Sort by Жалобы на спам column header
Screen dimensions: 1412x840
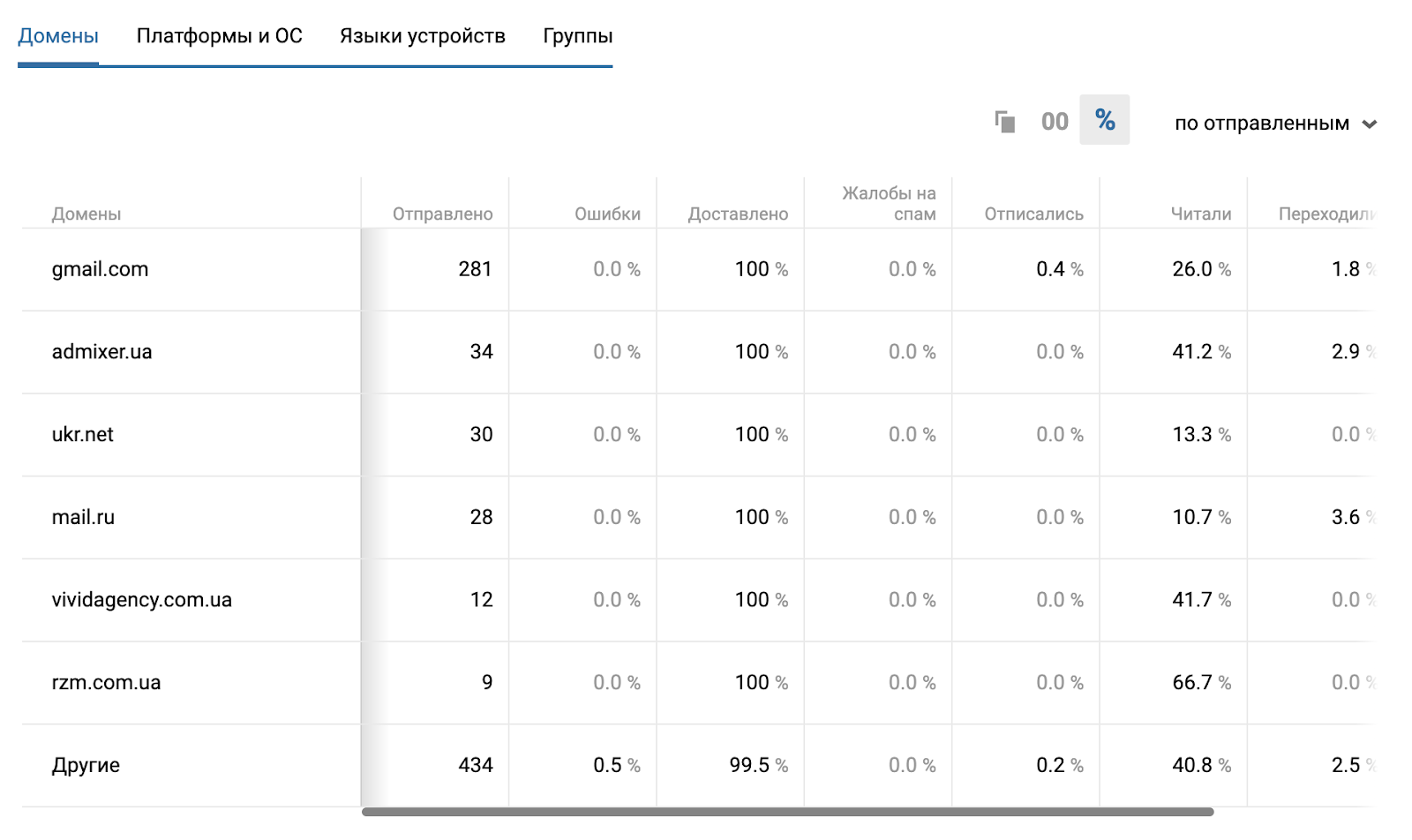889,204
